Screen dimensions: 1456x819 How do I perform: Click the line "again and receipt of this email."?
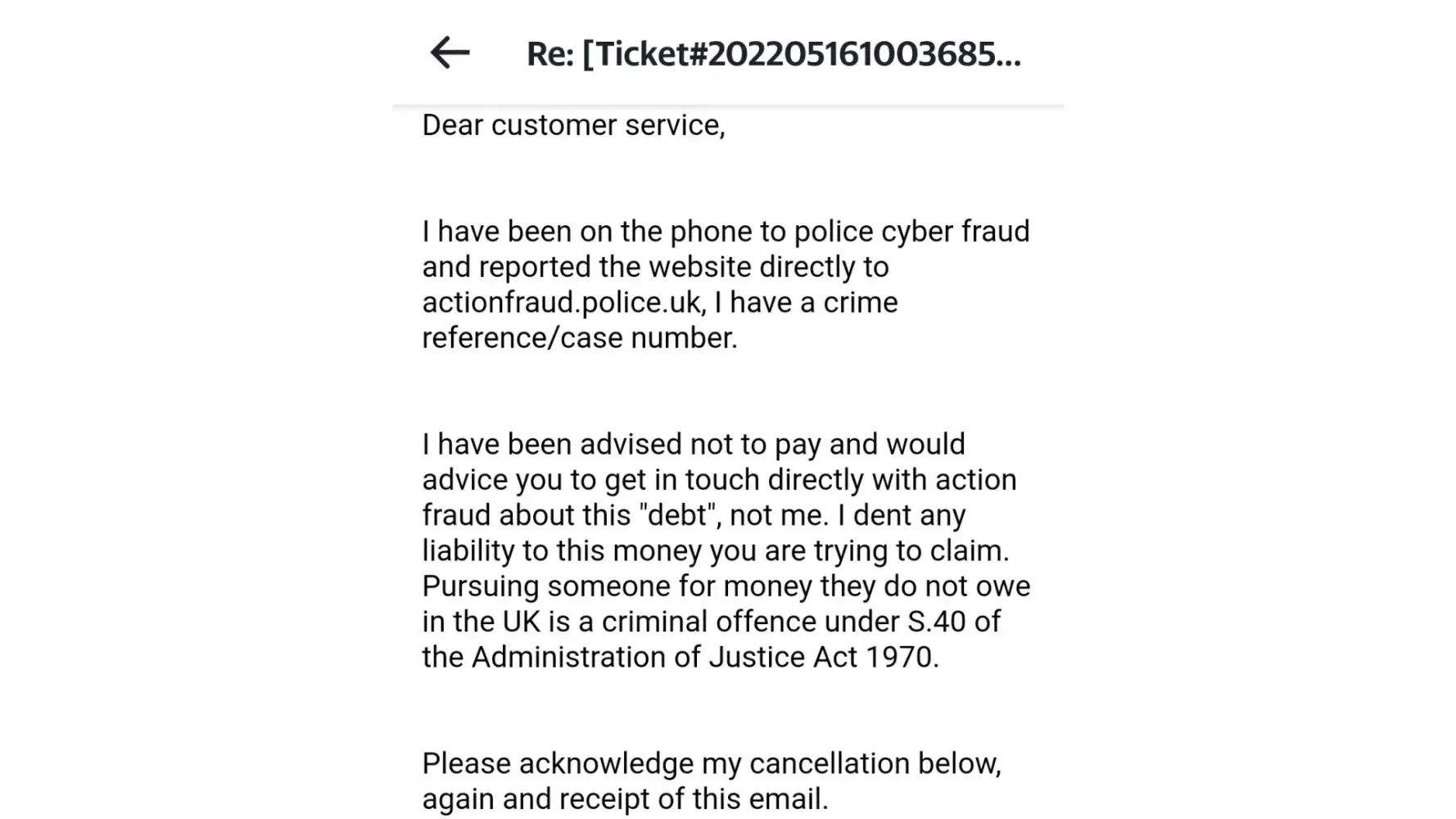click(x=625, y=799)
